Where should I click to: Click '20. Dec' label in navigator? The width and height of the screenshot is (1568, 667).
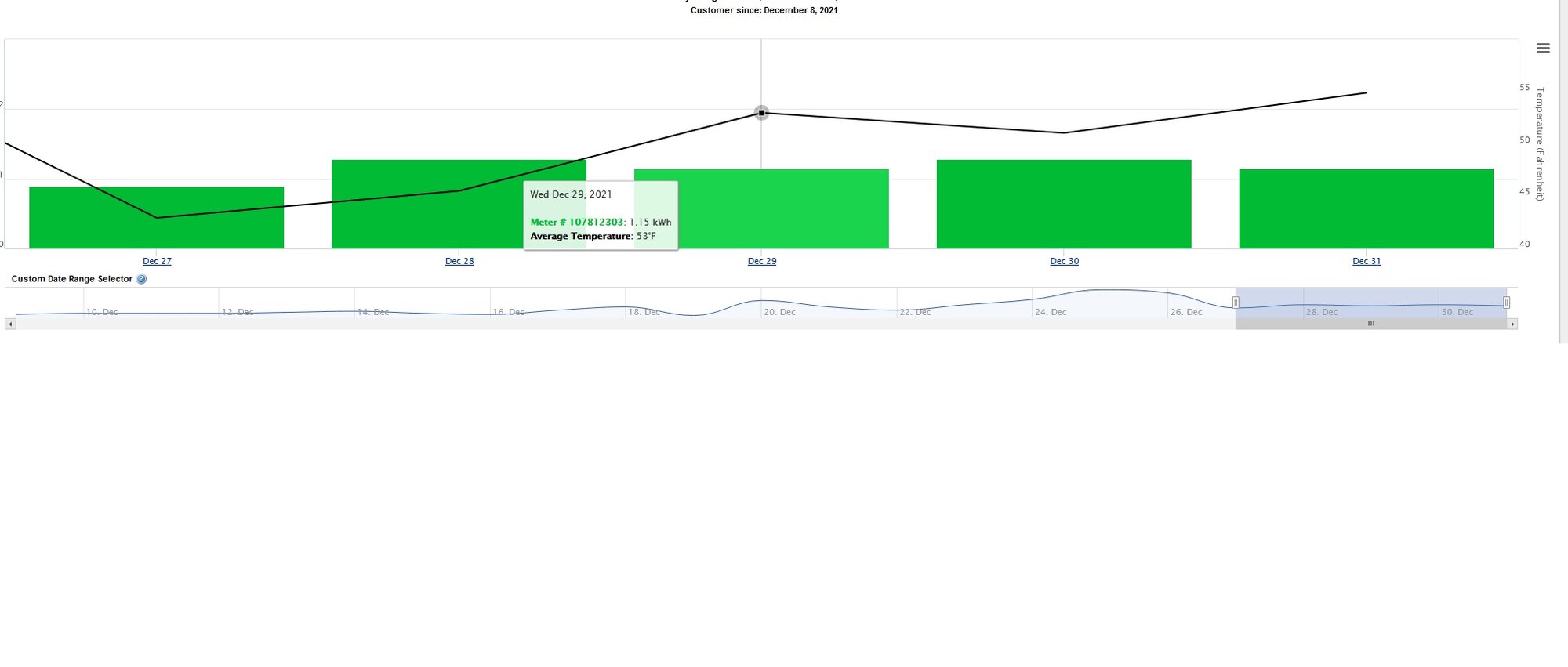click(x=779, y=312)
